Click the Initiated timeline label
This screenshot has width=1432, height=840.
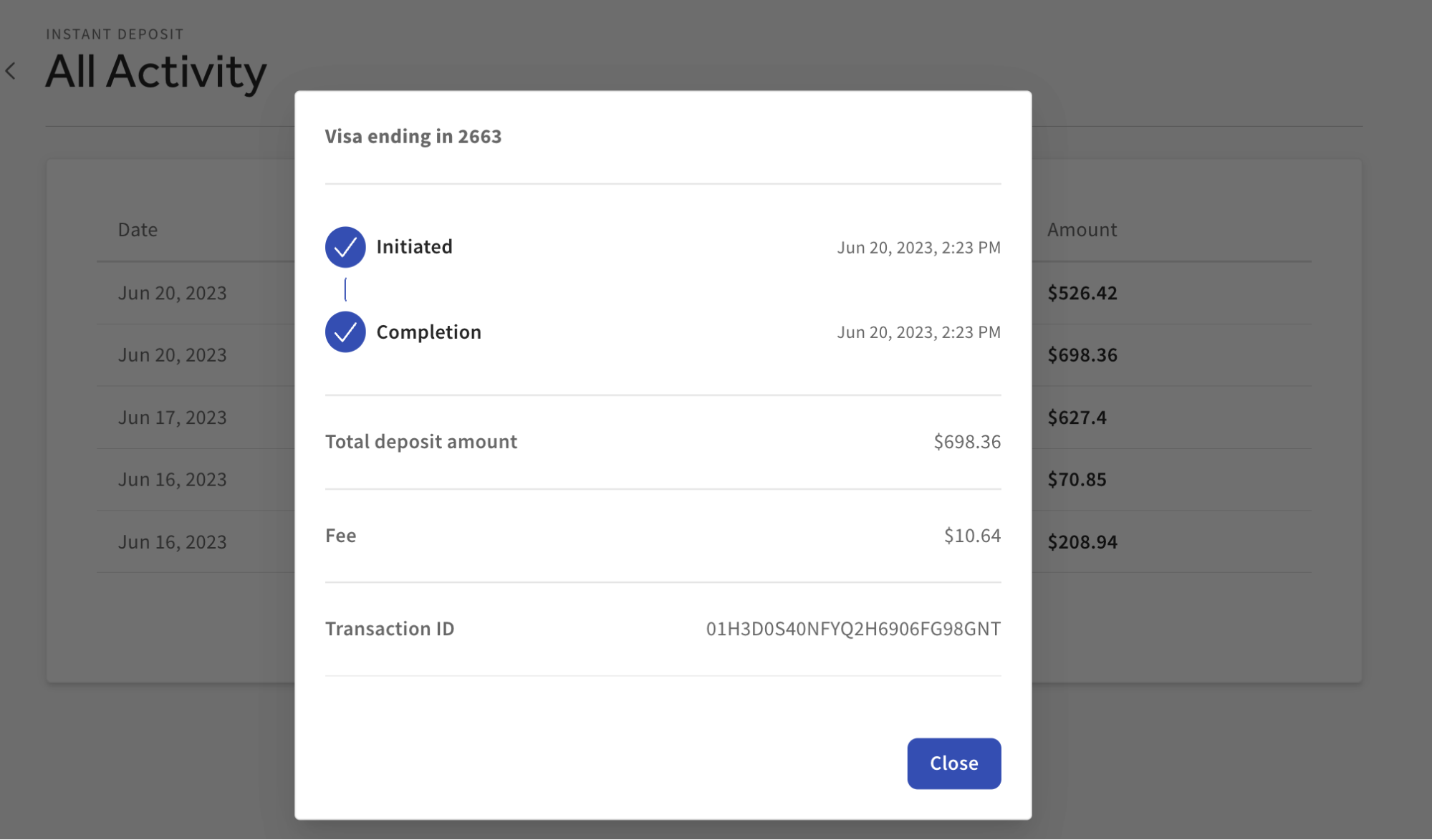pos(414,246)
